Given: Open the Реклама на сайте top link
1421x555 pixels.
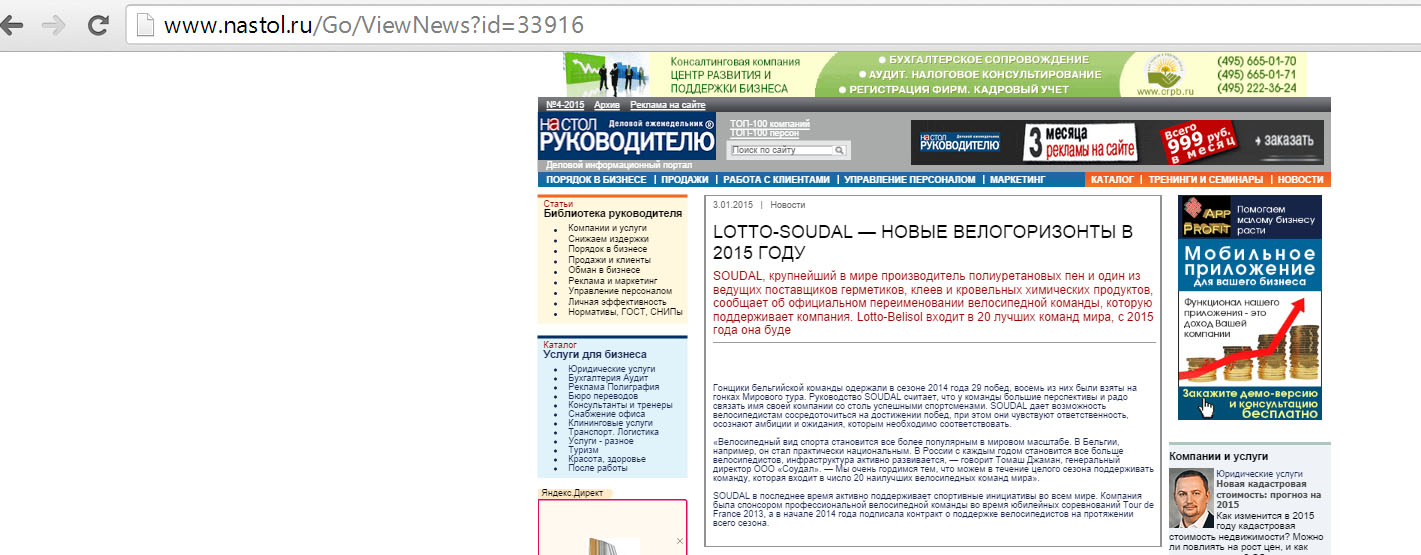Looking at the screenshot, I should (668, 105).
